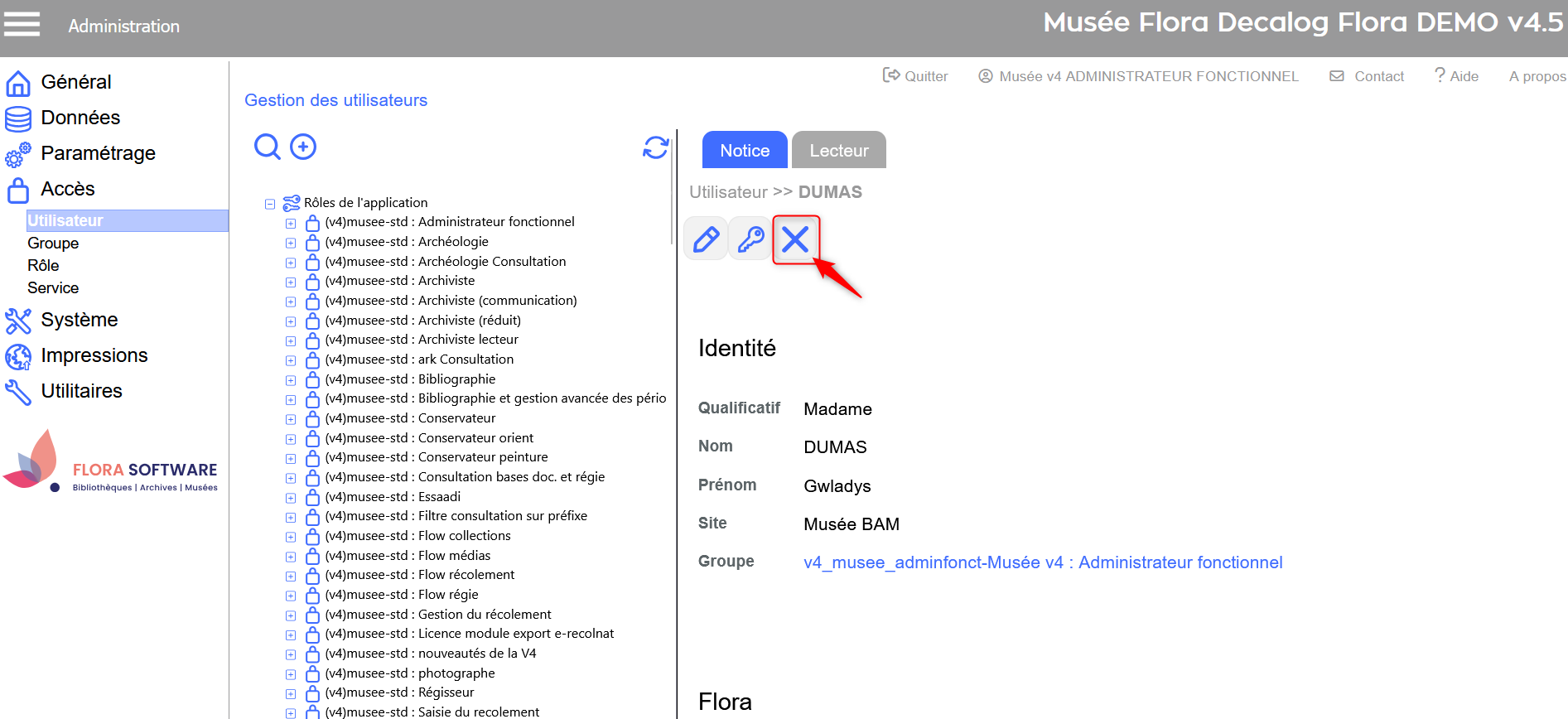1568x719 pixels.
Task: Expand the Bibliographe role node
Action: point(291,380)
